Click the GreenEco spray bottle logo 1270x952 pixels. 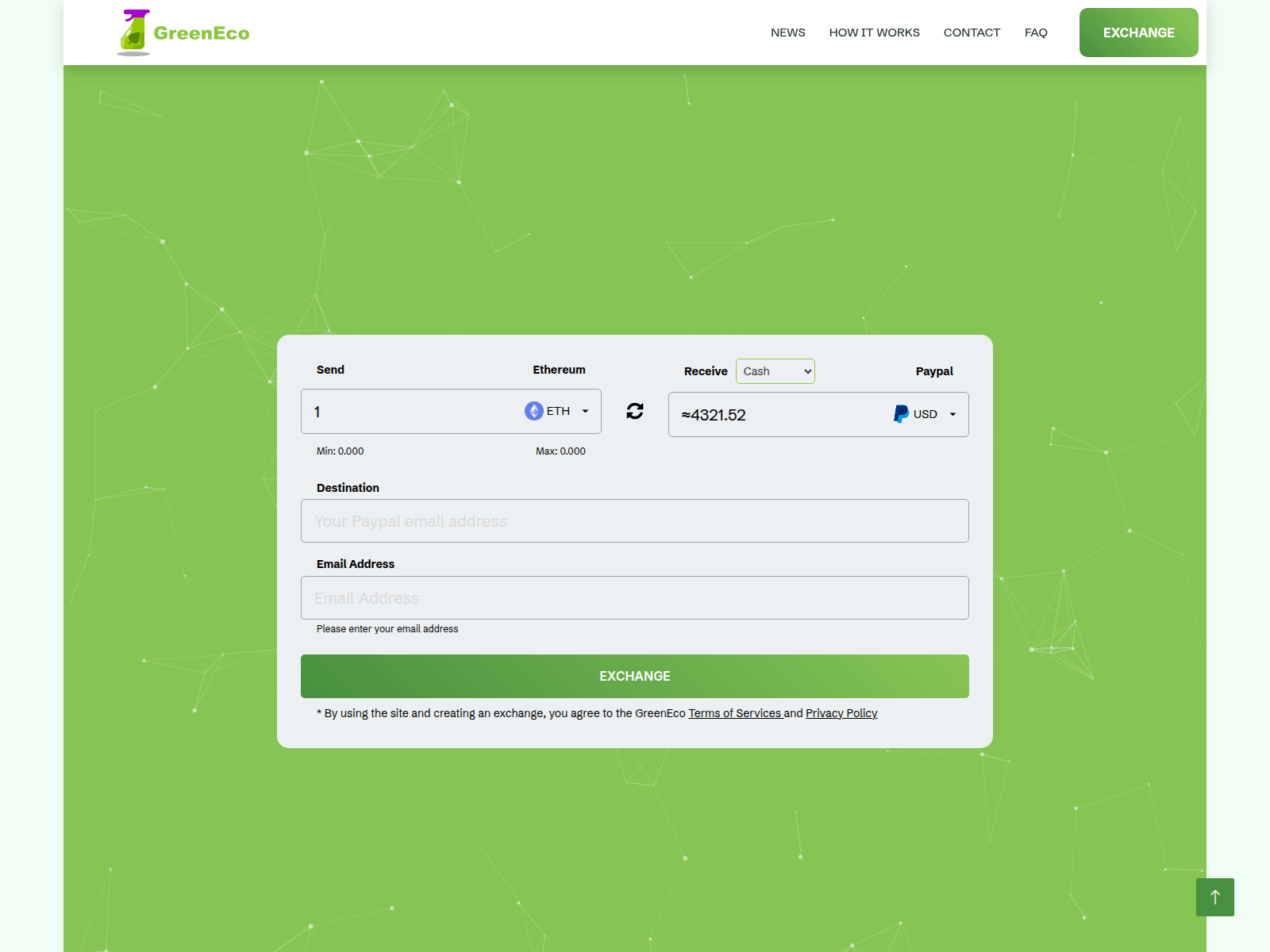click(x=134, y=33)
